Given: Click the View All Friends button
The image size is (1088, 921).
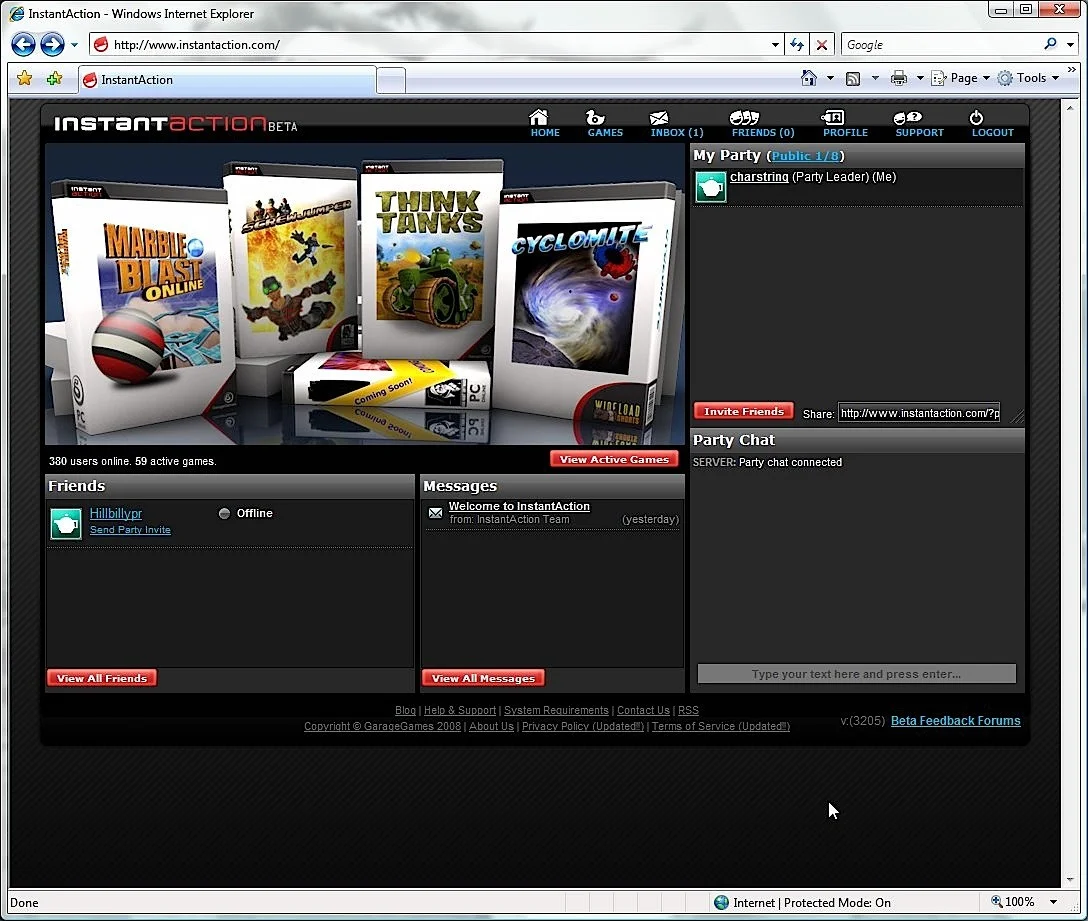Looking at the screenshot, I should (x=102, y=678).
